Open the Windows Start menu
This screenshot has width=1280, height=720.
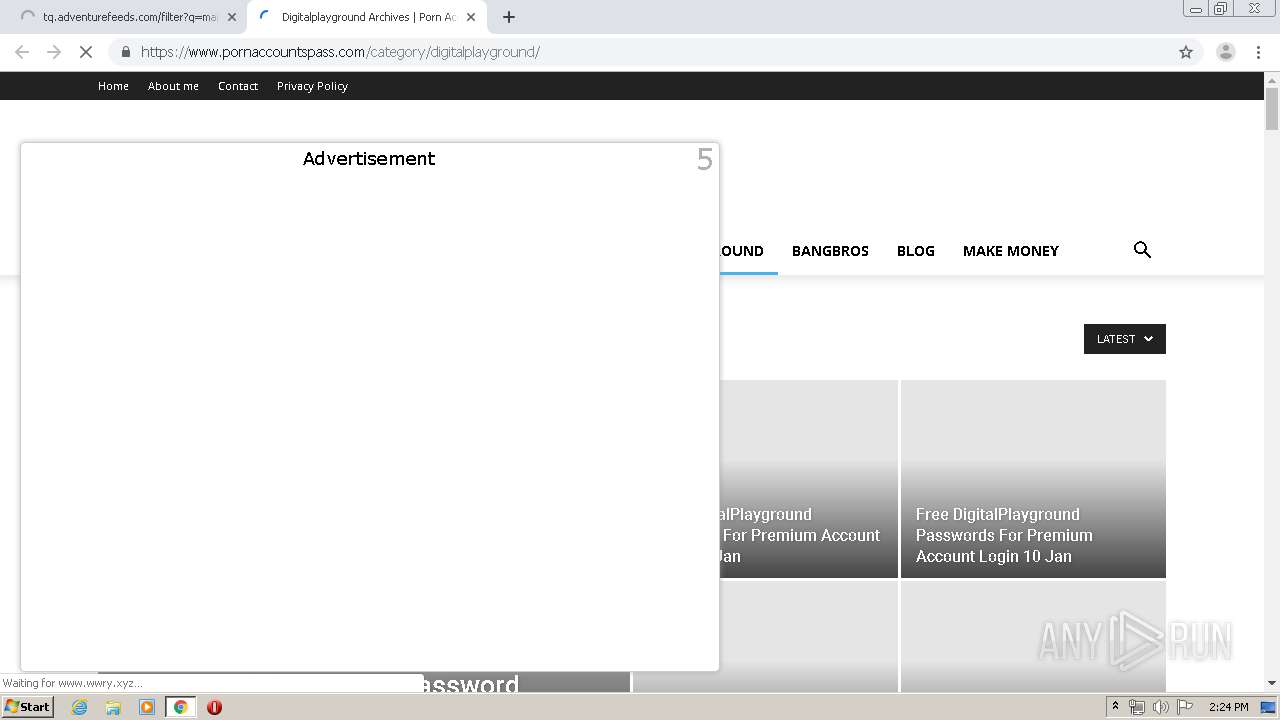(x=28, y=707)
